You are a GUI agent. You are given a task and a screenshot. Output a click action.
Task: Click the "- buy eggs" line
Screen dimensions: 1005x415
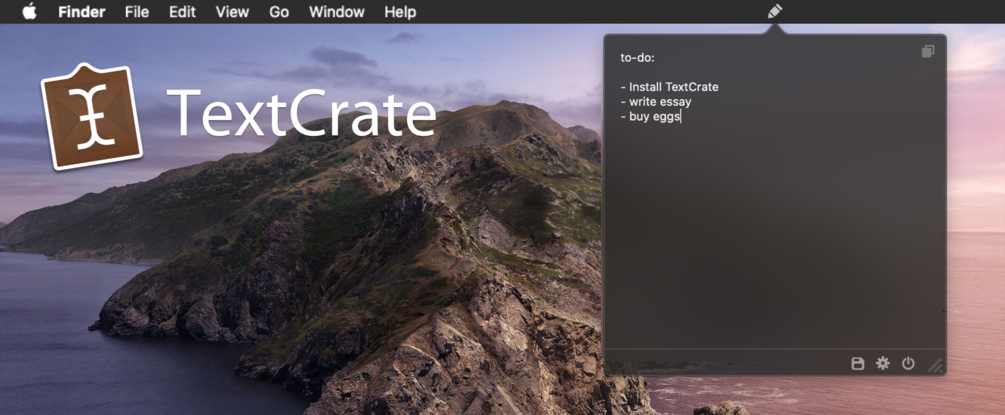click(x=650, y=117)
